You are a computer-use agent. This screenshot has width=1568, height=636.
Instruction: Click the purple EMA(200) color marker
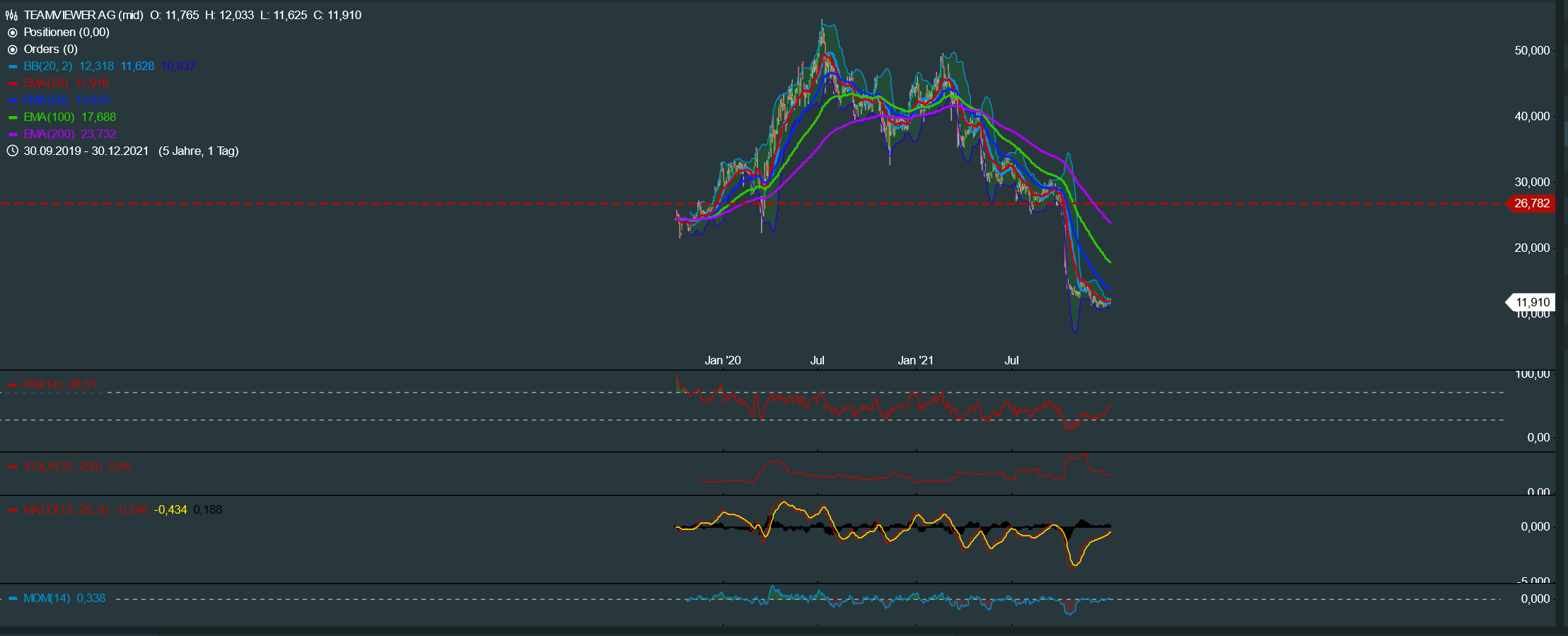tap(13, 134)
